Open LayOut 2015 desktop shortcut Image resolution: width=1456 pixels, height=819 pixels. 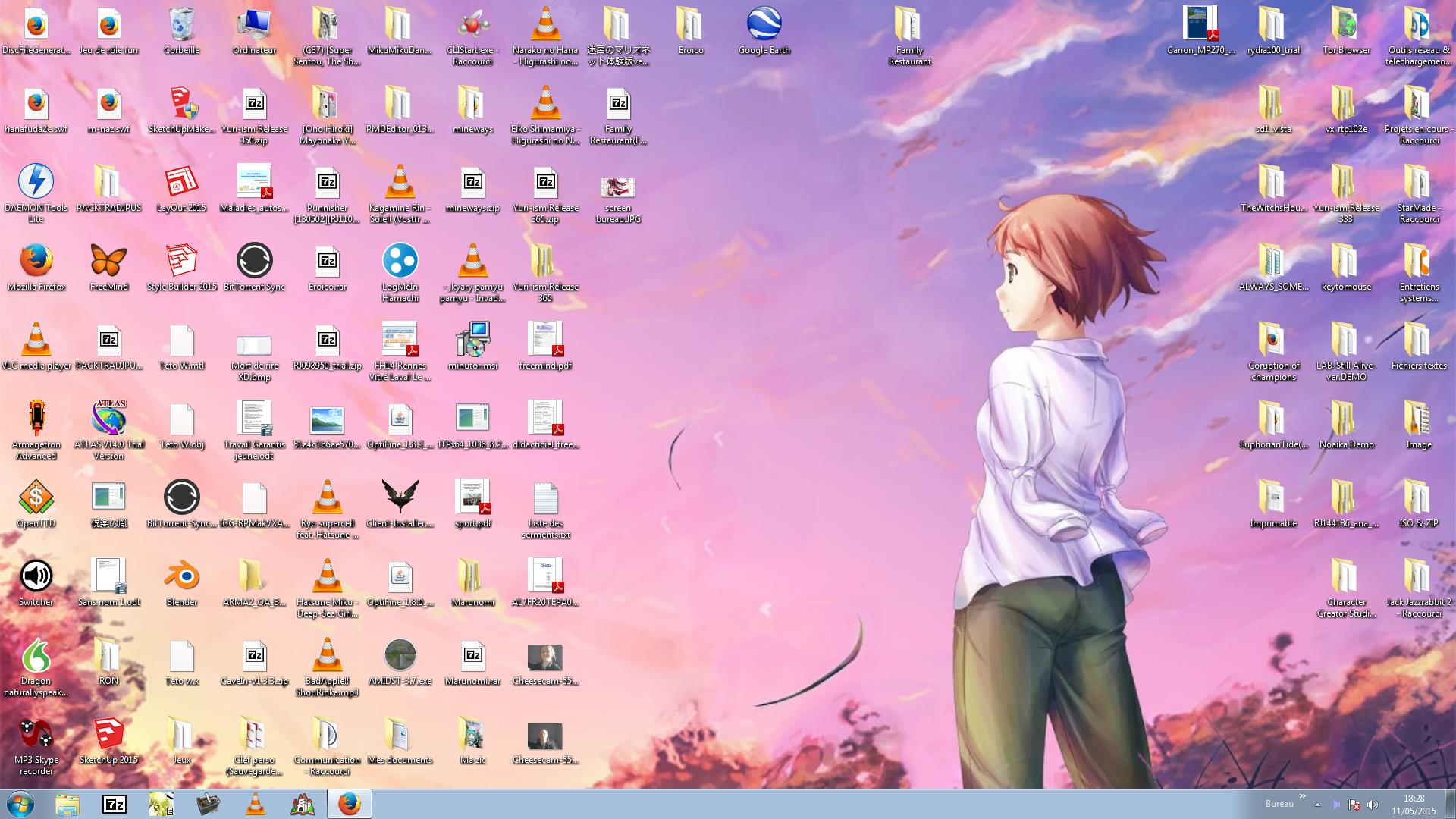point(181,188)
